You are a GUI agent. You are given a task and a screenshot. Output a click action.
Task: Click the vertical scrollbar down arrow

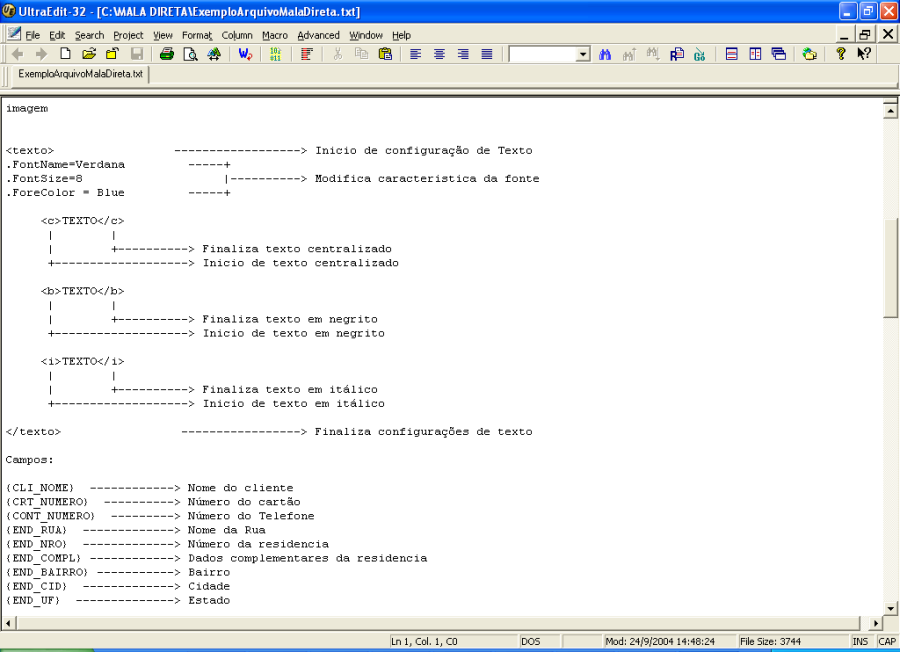pos(890,608)
